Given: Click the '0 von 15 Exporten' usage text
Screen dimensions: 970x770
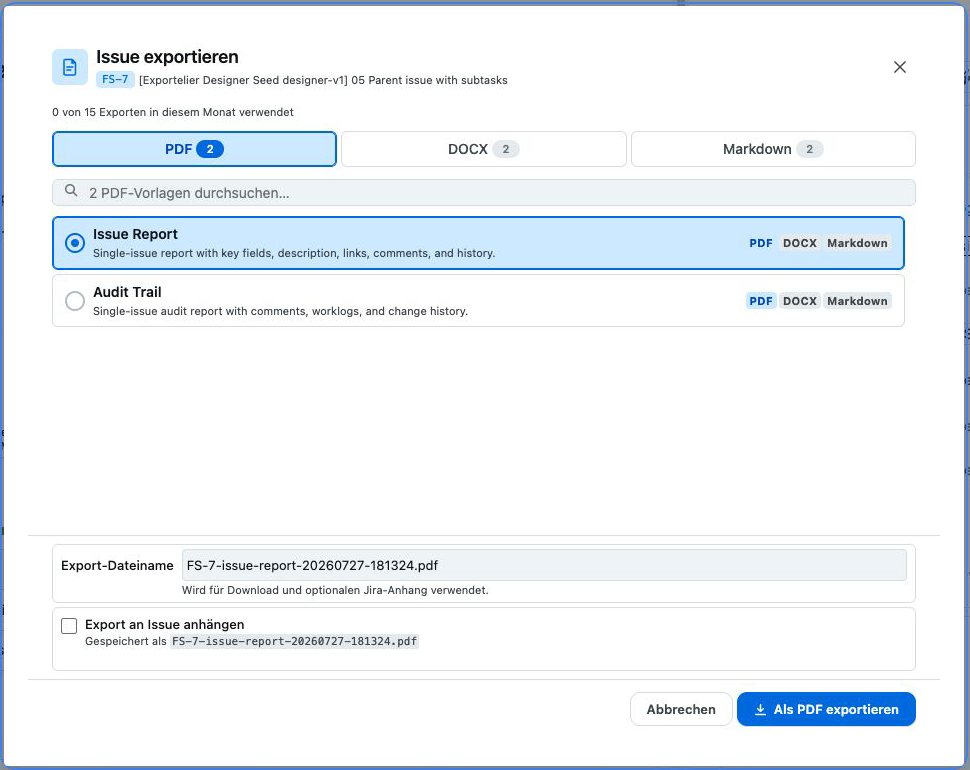Looking at the screenshot, I should coord(173,113).
